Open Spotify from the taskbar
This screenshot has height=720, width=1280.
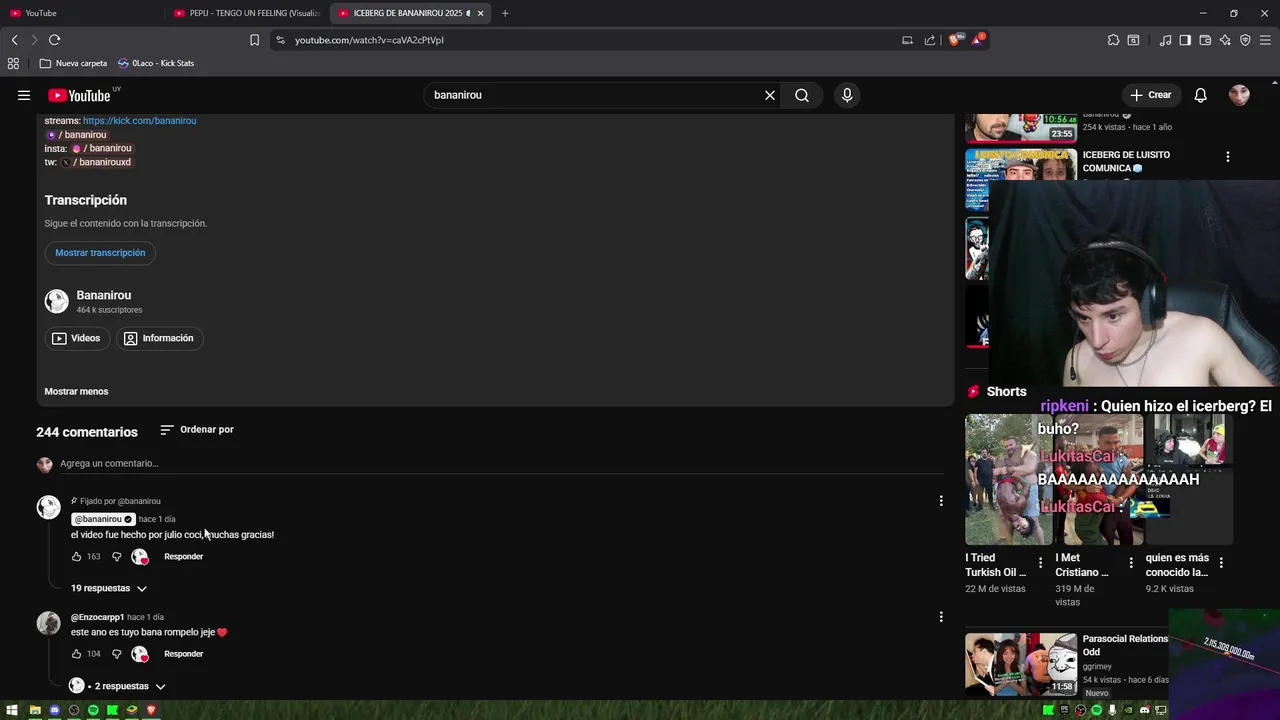[93, 710]
